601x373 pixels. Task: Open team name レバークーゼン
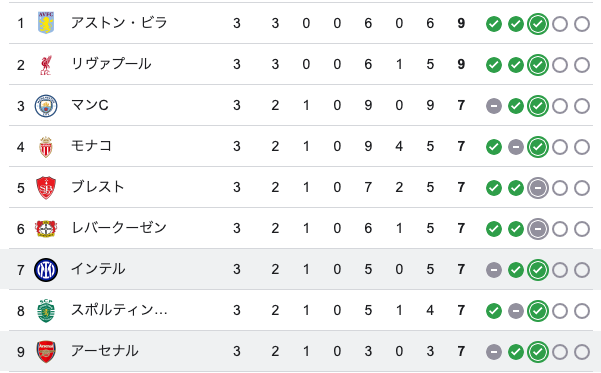pos(119,228)
